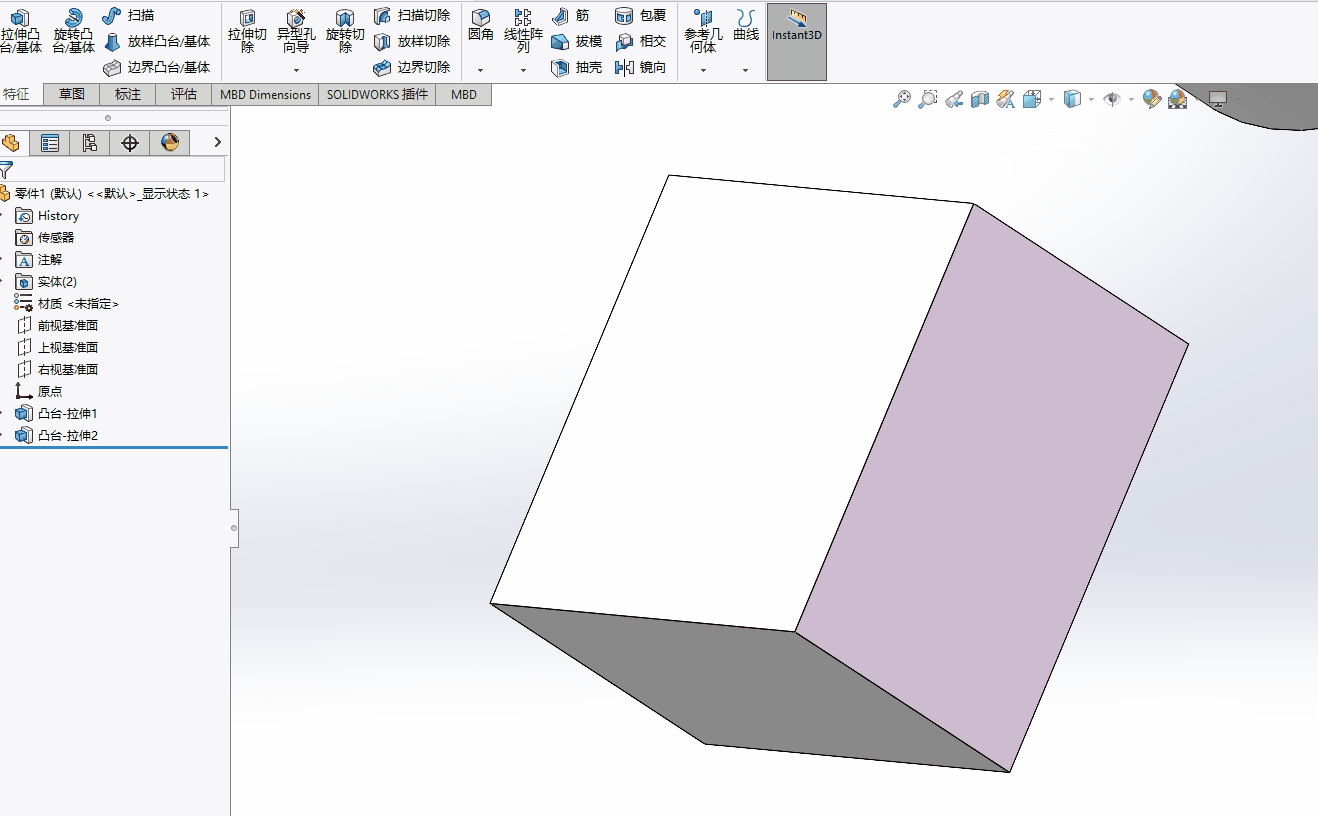Open the Dynamic Annotation Views icon
This screenshot has width=1318, height=816.
pyautogui.click(x=1006, y=99)
